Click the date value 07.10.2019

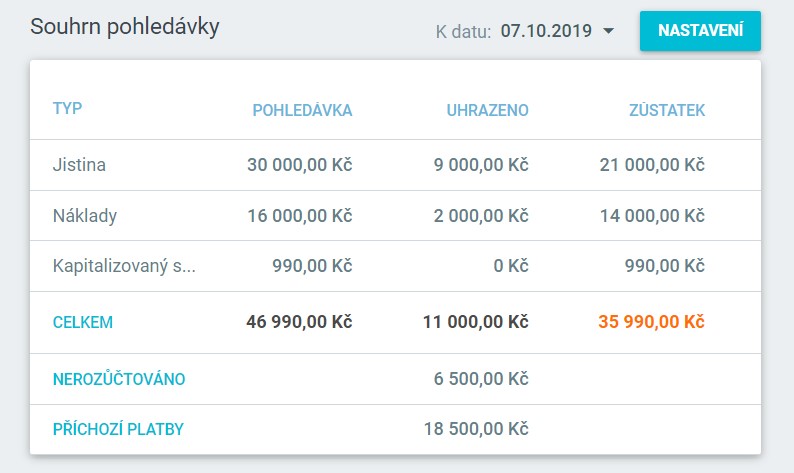click(548, 32)
